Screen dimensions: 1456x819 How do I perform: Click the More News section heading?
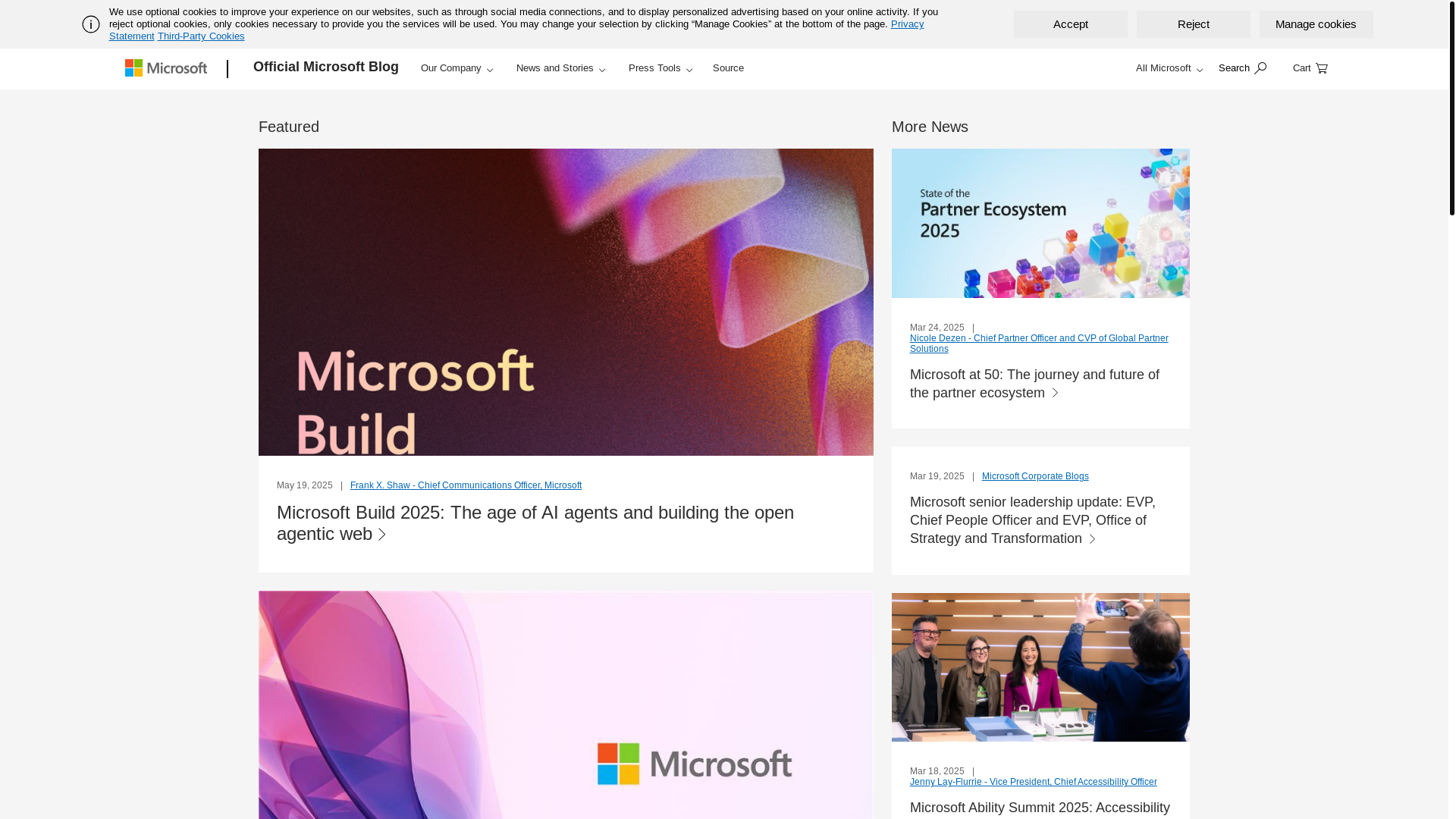(x=930, y=127)
